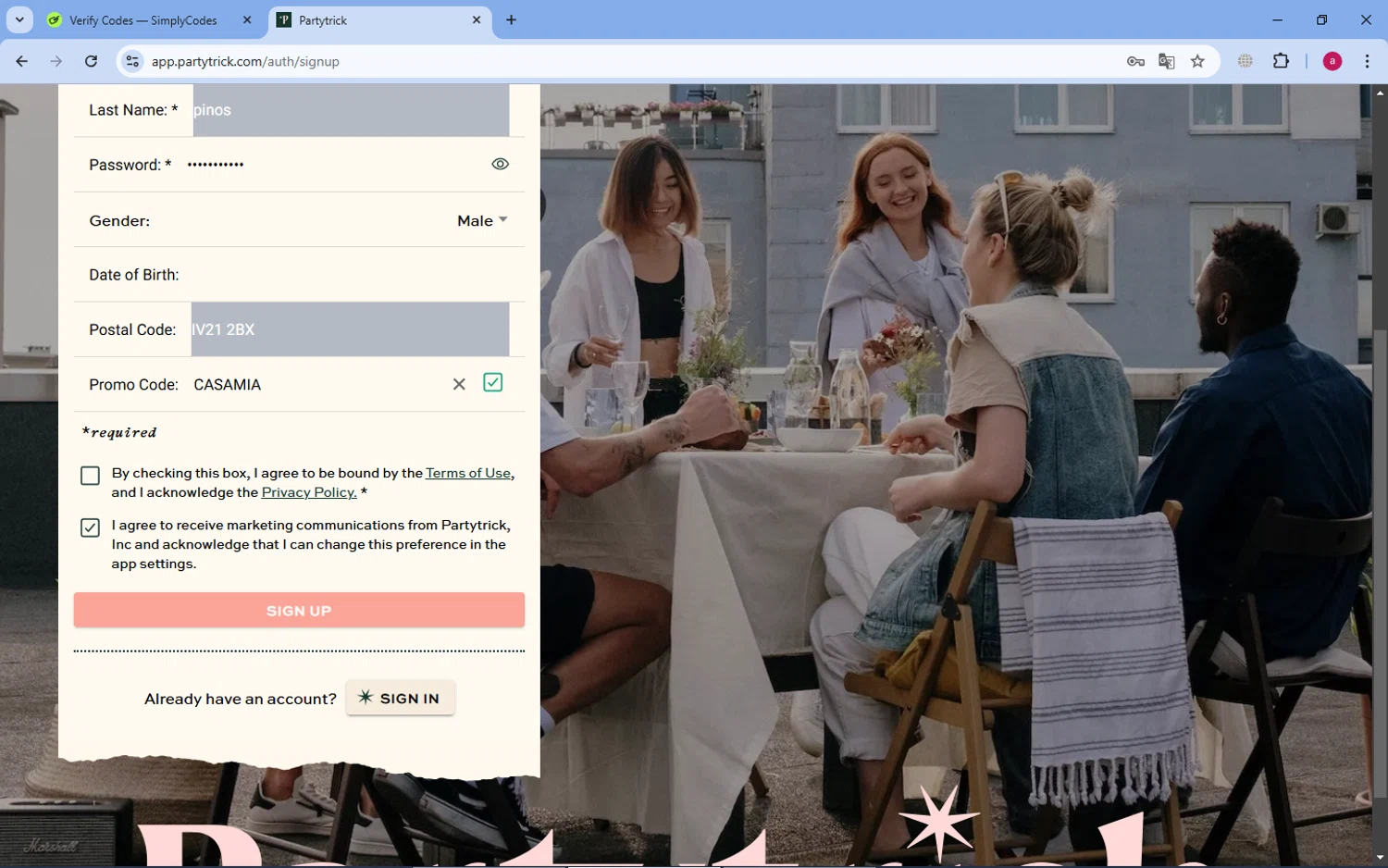Screen dimensions: 1388x868
Task: Bookmark this page with the star icon
Action: [x=1197, y=61]
